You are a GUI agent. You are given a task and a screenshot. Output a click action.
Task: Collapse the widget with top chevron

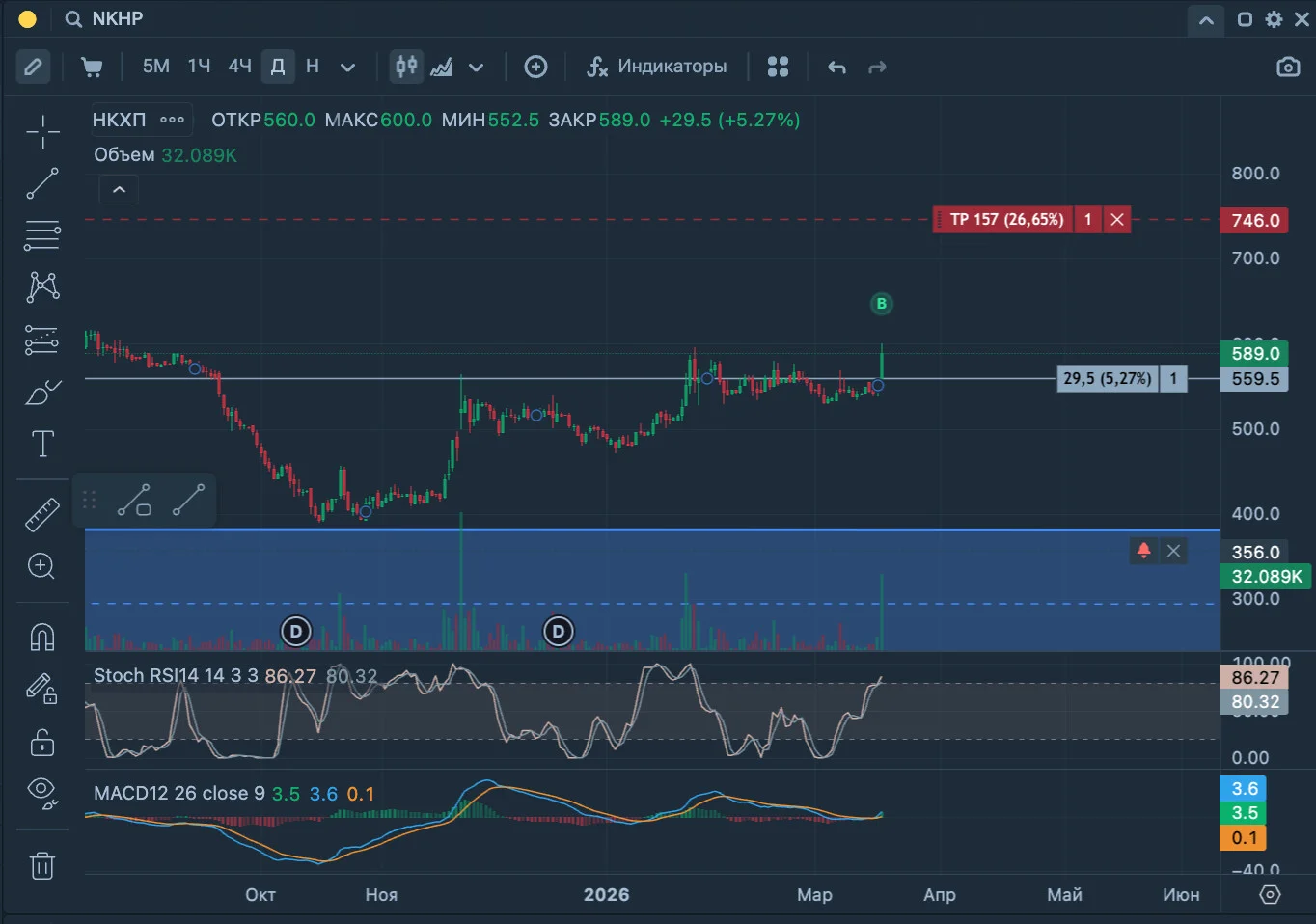[1206, 19]
